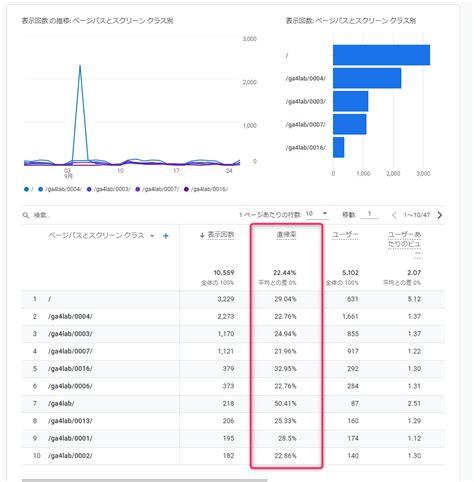
Task: Click the users value 917
Action: tap(353, 351)
